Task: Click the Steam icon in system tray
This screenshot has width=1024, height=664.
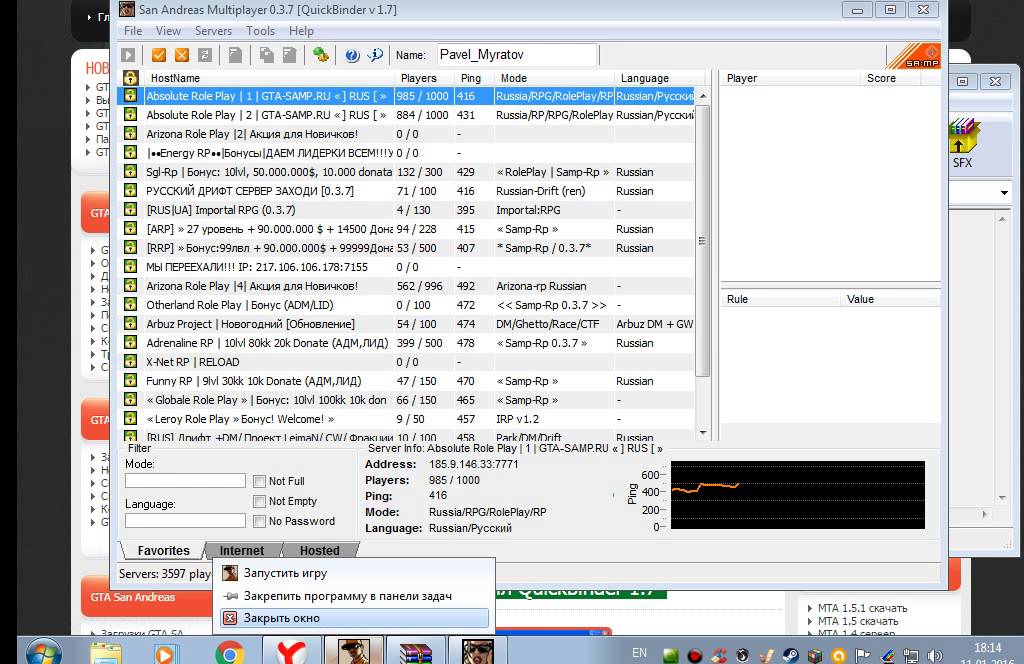Action: coord(791,655)
